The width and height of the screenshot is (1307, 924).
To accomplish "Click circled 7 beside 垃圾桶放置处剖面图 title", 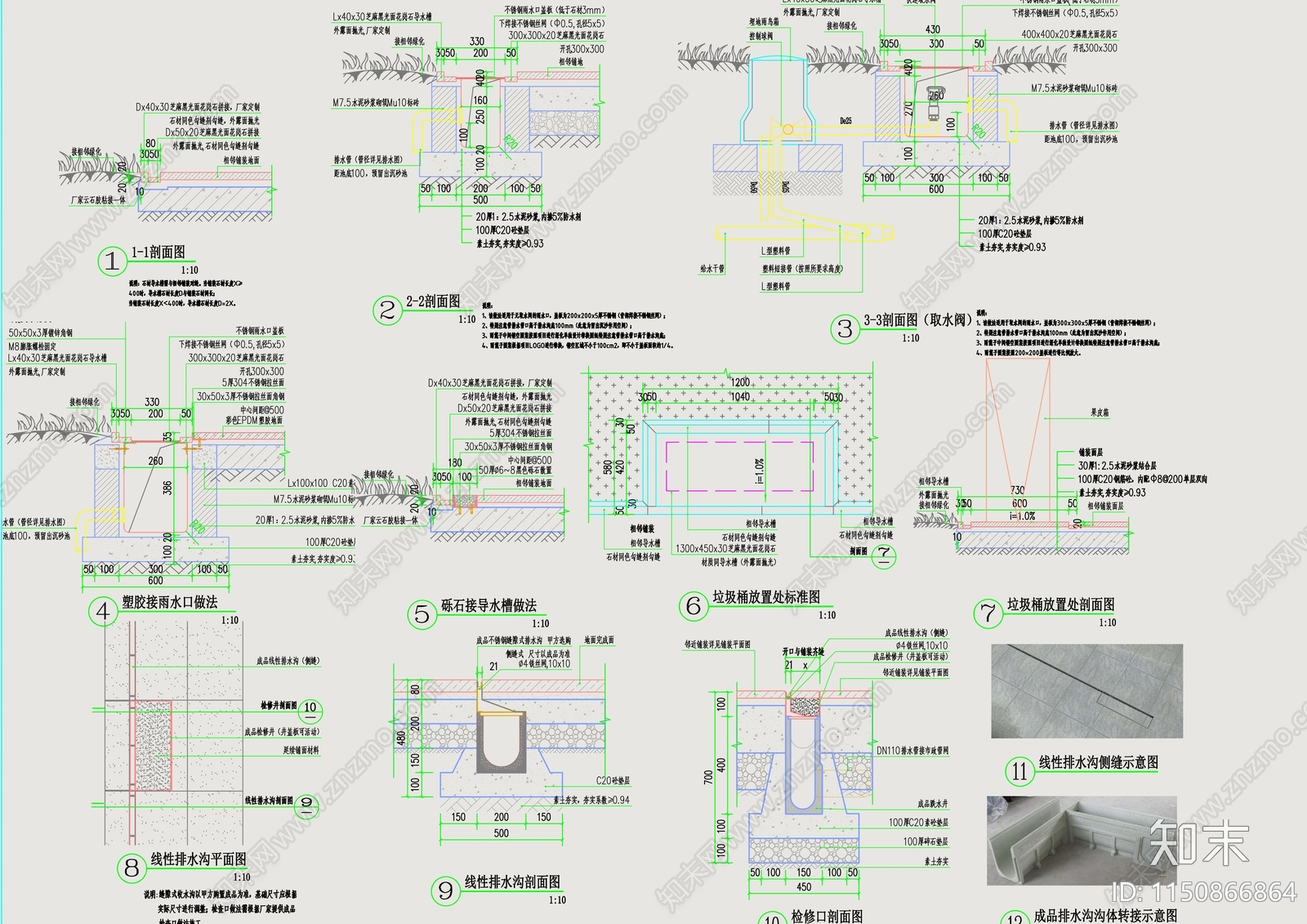I will [988, 614].
